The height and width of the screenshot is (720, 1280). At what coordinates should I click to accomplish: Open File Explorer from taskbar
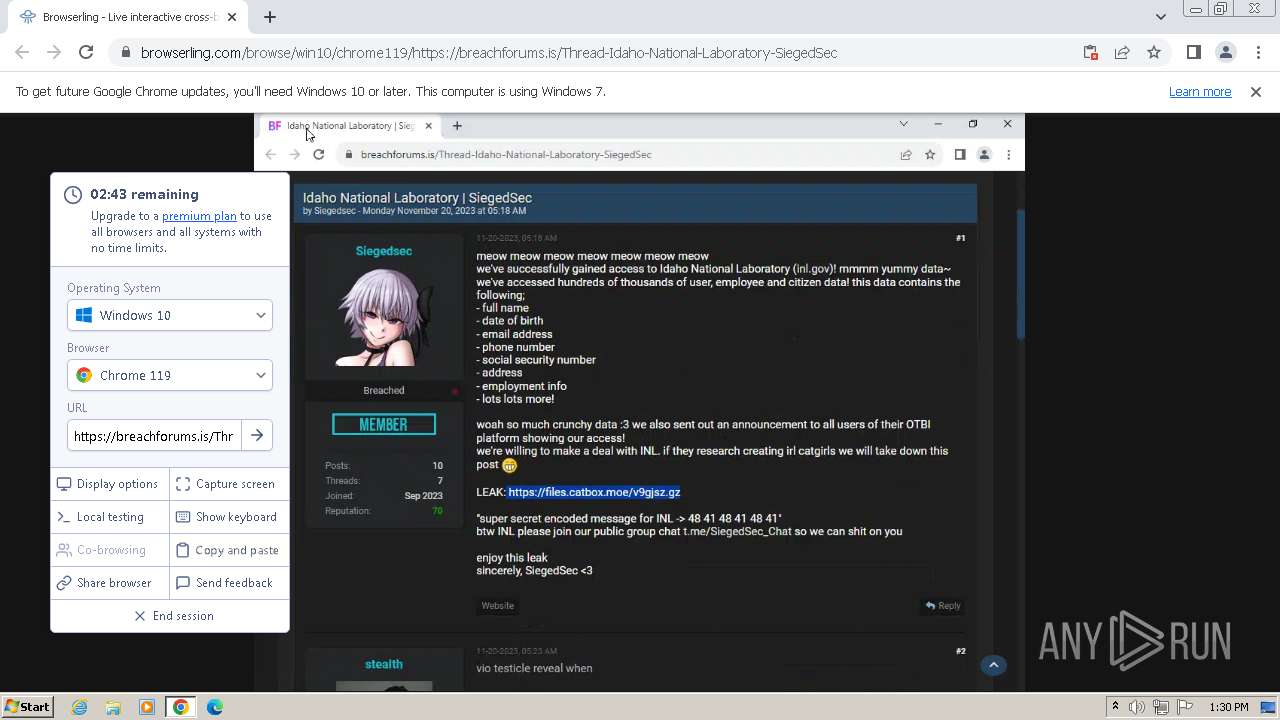[113, 707]
